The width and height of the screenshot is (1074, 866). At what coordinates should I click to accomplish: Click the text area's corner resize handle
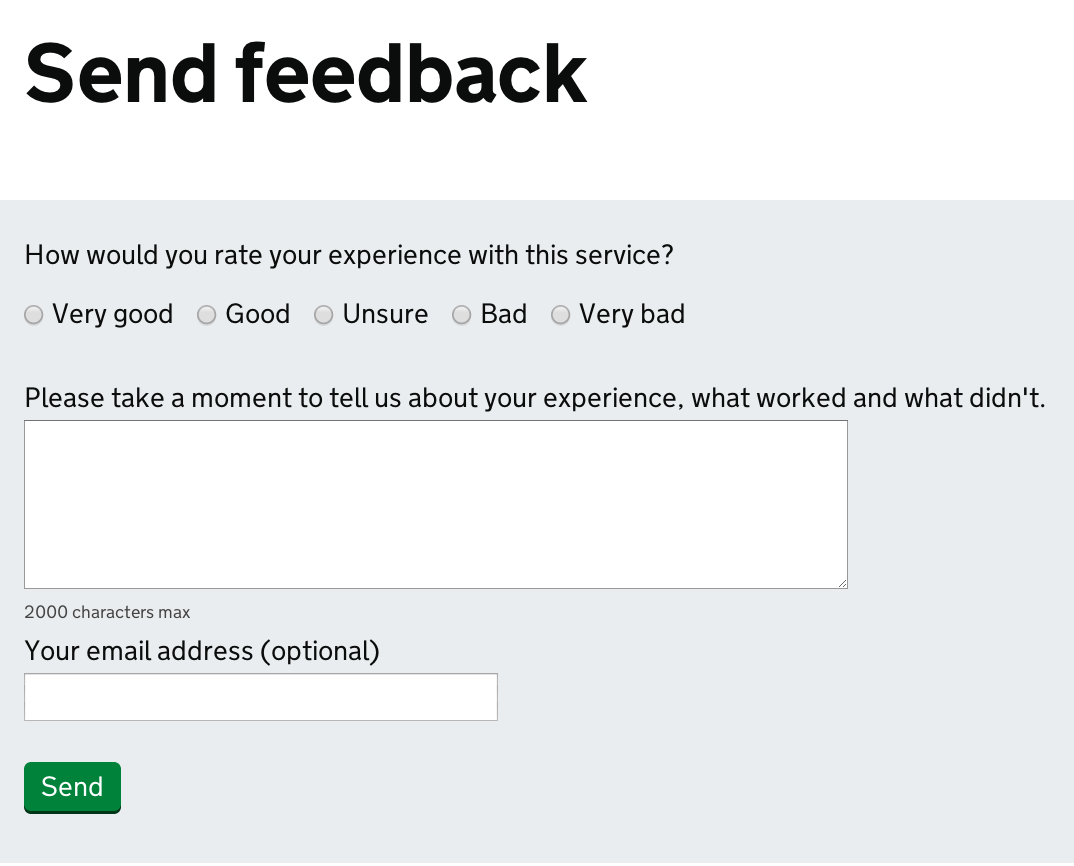coord(842,583)
